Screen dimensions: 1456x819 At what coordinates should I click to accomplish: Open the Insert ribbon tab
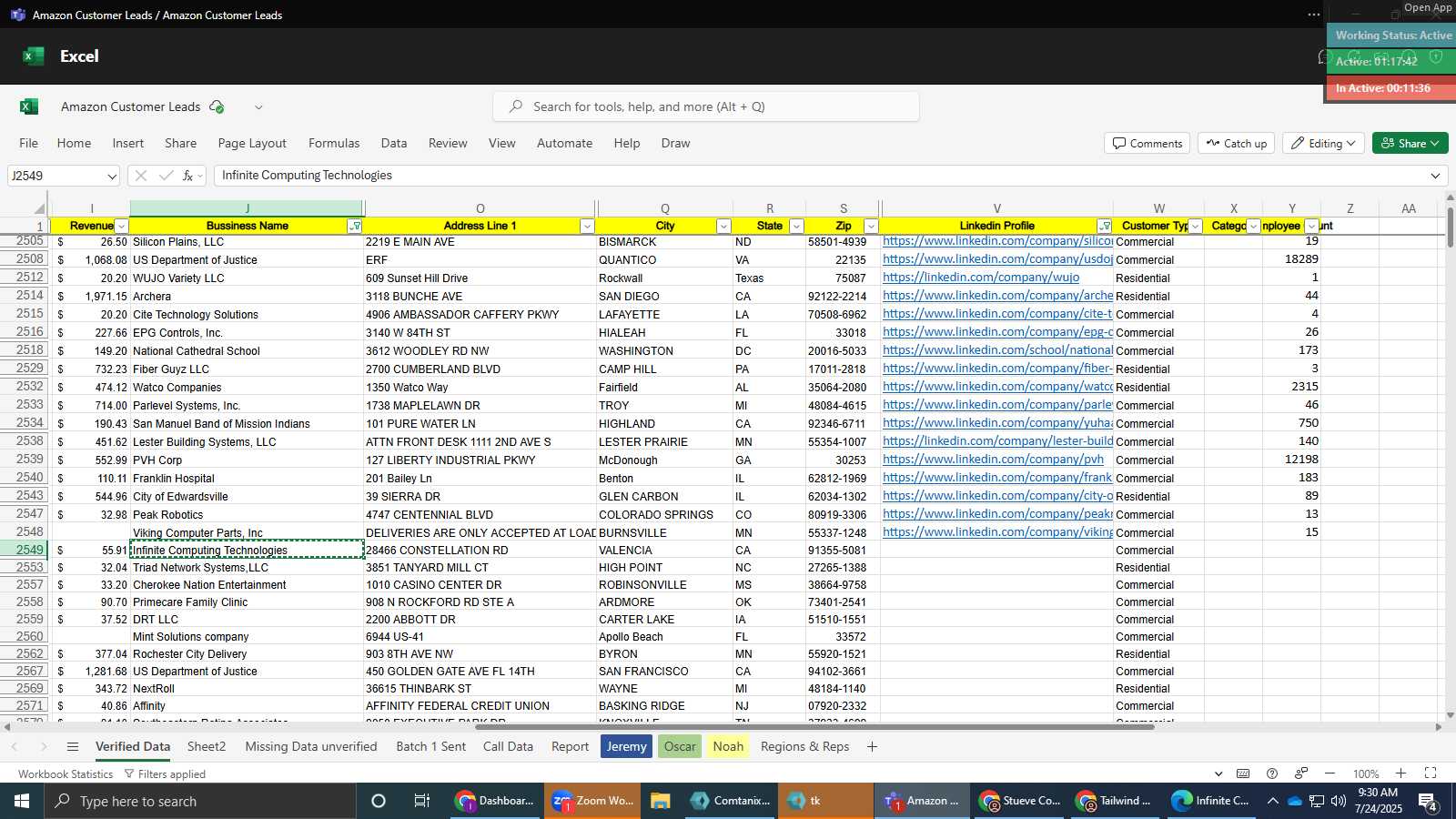click(x=128, y=144)
